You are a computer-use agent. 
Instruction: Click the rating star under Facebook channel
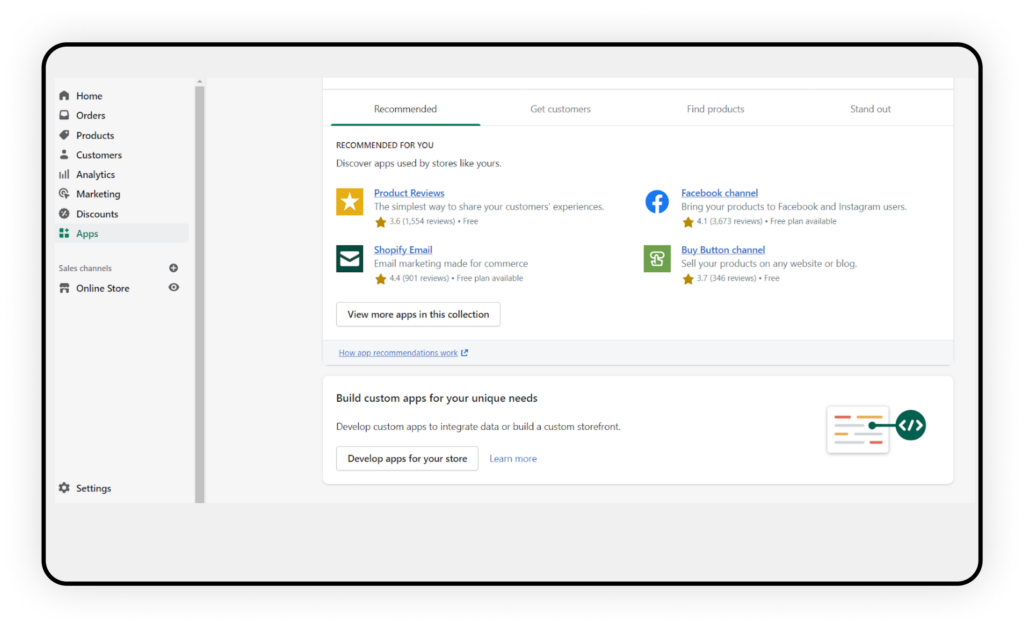click(x=688, y=222)
